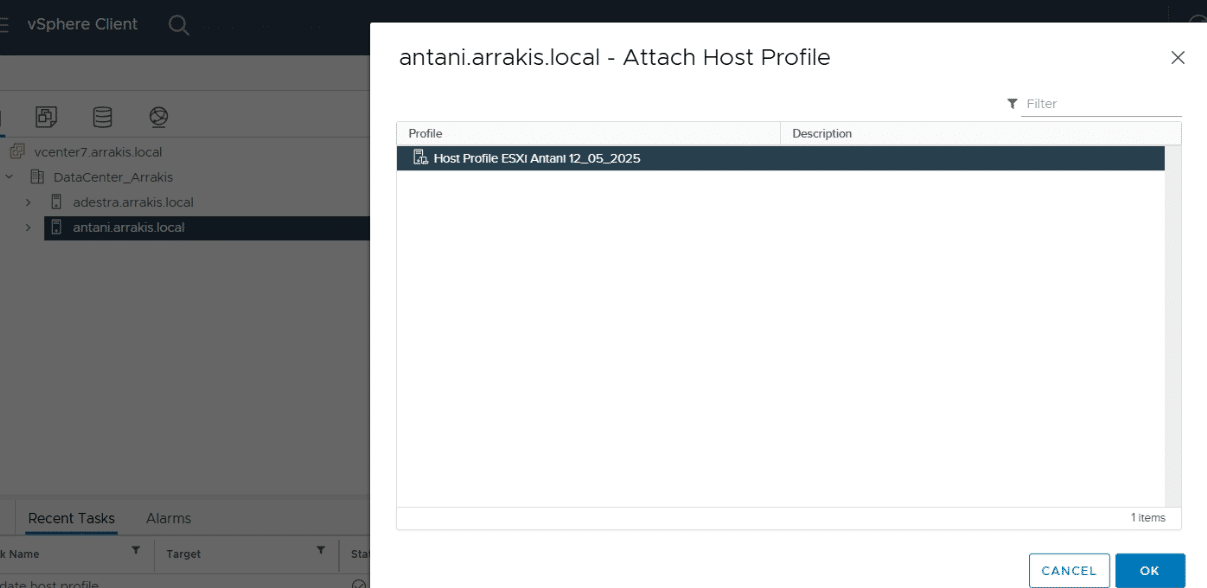Confirm attaching the profile with OK
This screenshot has height=588, width=1207.
click(x=1150, y=570)
